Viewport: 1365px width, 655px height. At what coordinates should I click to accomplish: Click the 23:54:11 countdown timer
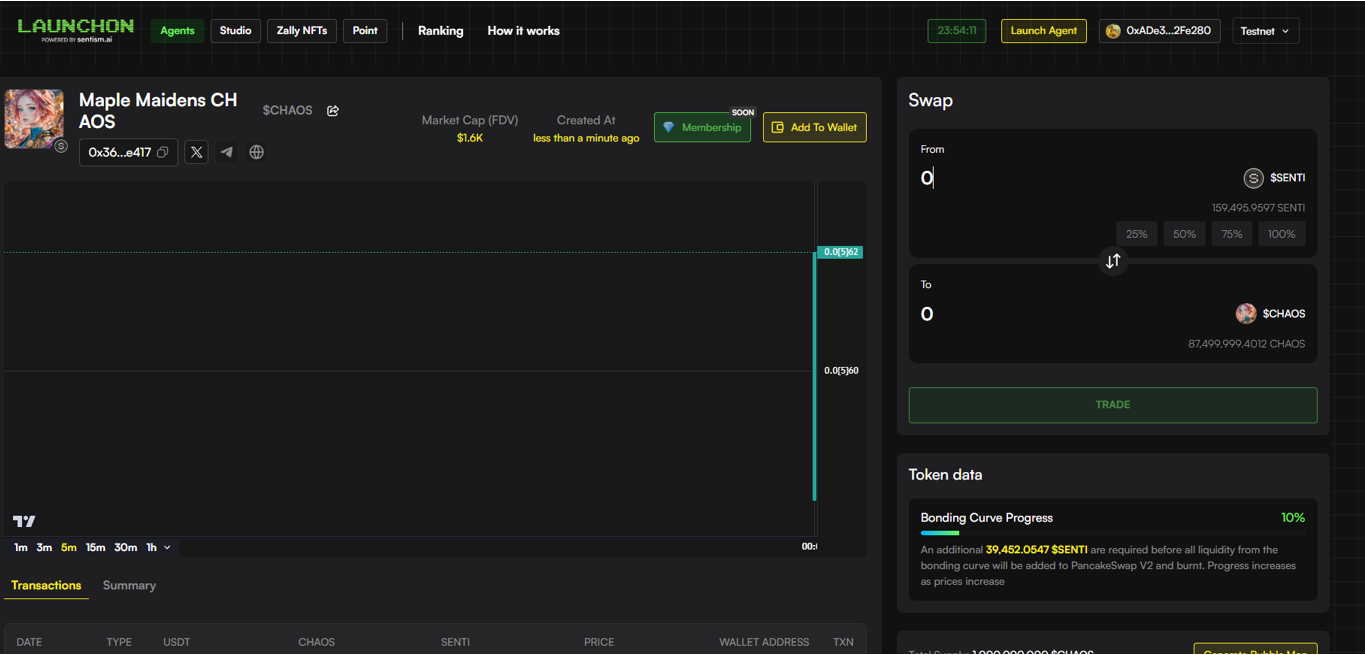pos(957,31)
